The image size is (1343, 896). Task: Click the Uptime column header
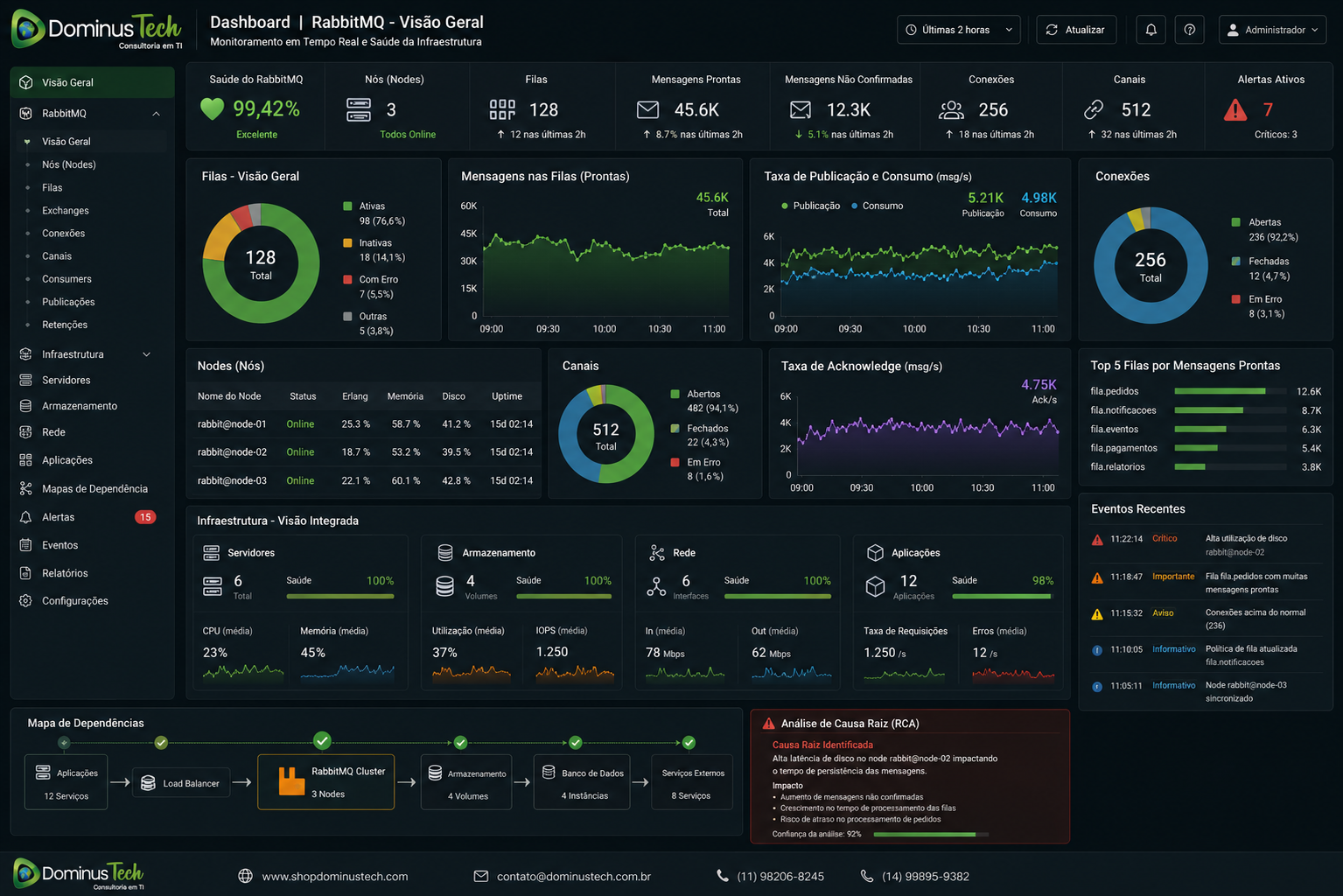507,396
